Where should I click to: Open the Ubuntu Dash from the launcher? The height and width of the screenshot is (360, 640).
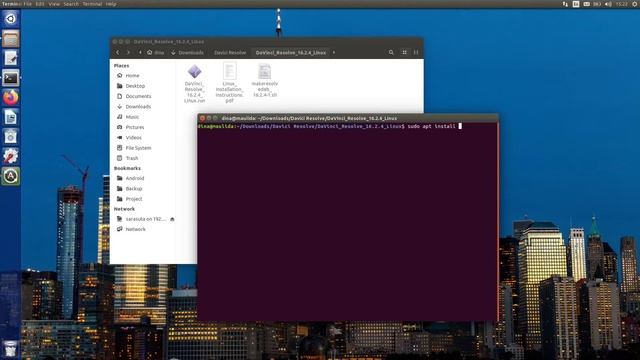click(11, 19)
